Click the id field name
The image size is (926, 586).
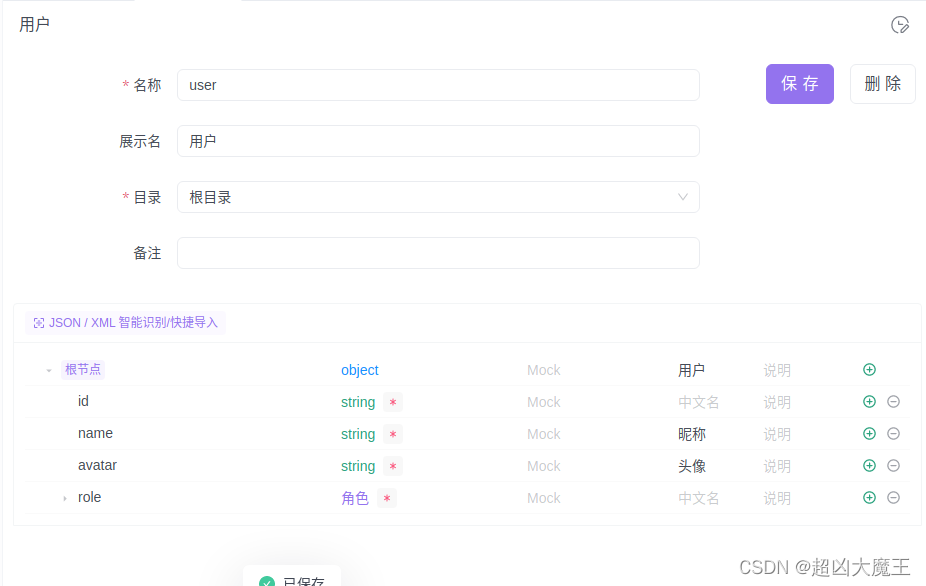point(83,401)
